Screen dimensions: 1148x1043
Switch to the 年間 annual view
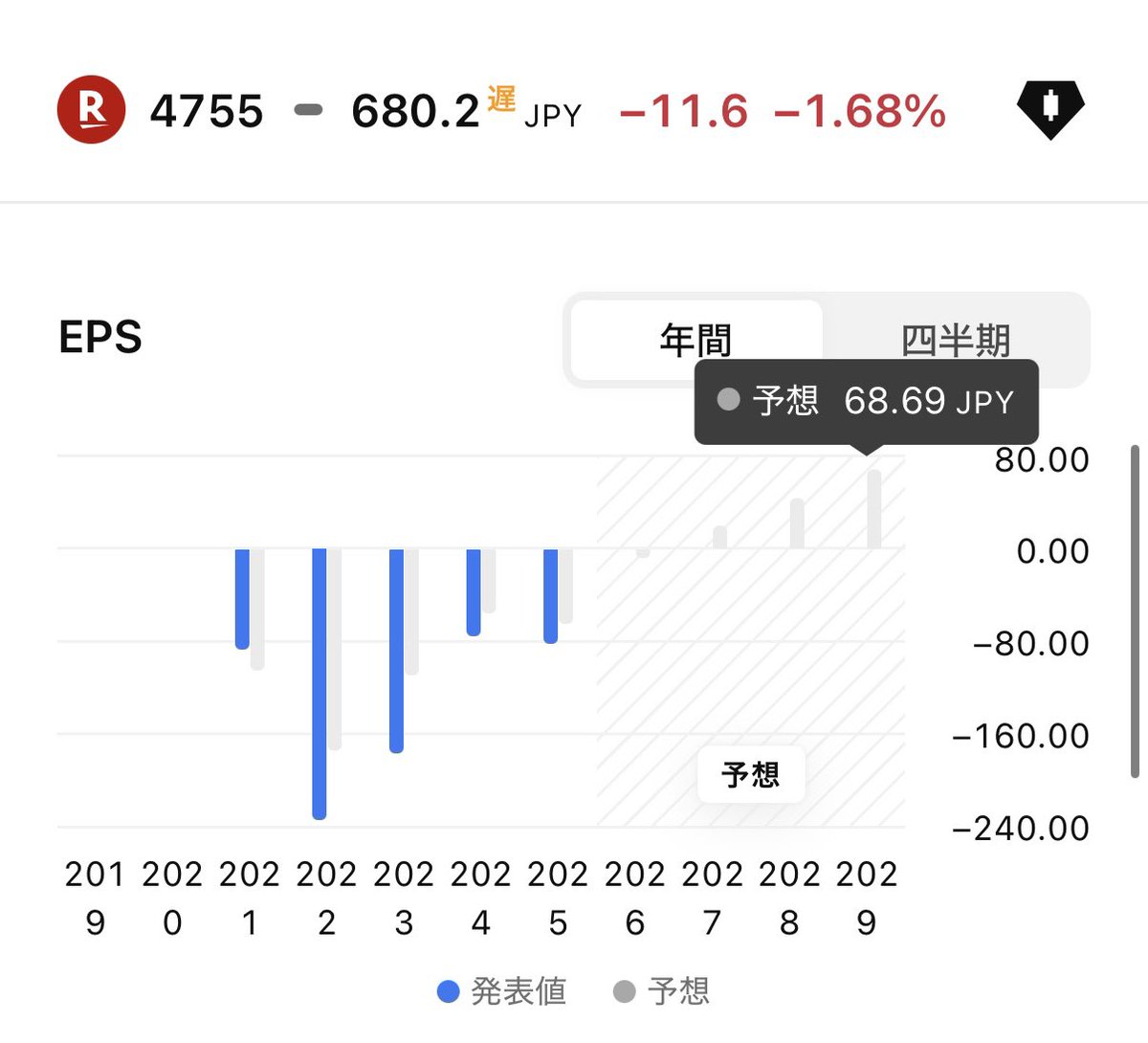(x=696, y=340)
